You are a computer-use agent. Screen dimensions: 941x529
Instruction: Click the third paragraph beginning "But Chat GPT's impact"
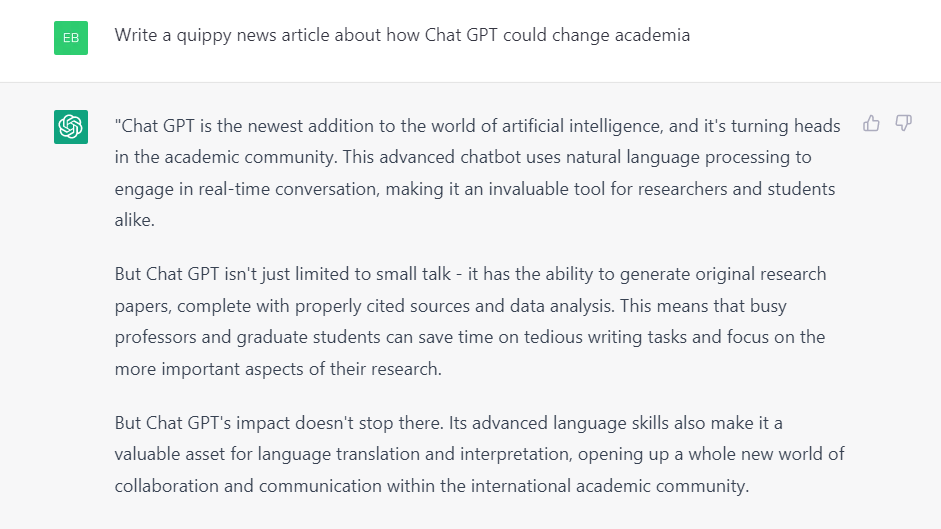pyautogui.click(x=480, y=454)
